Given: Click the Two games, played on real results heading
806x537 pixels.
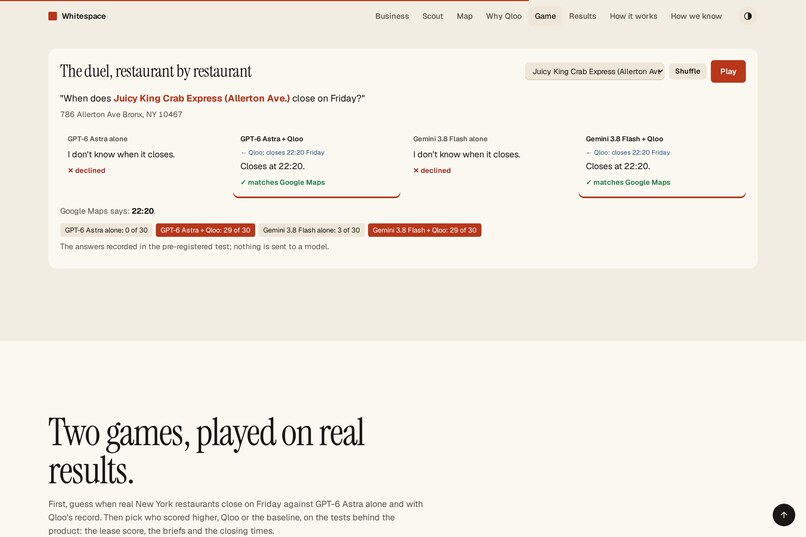Looking at the screenshot, I should [206, 451].
